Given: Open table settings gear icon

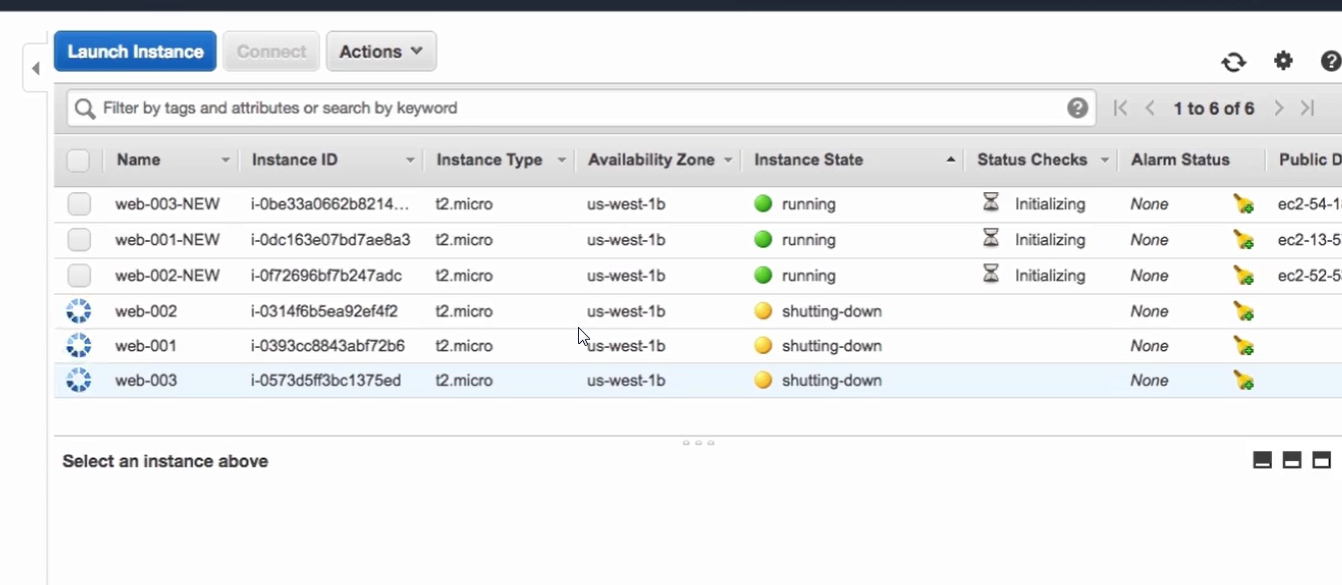Looking at the screenshot, I should point(1283,61).
